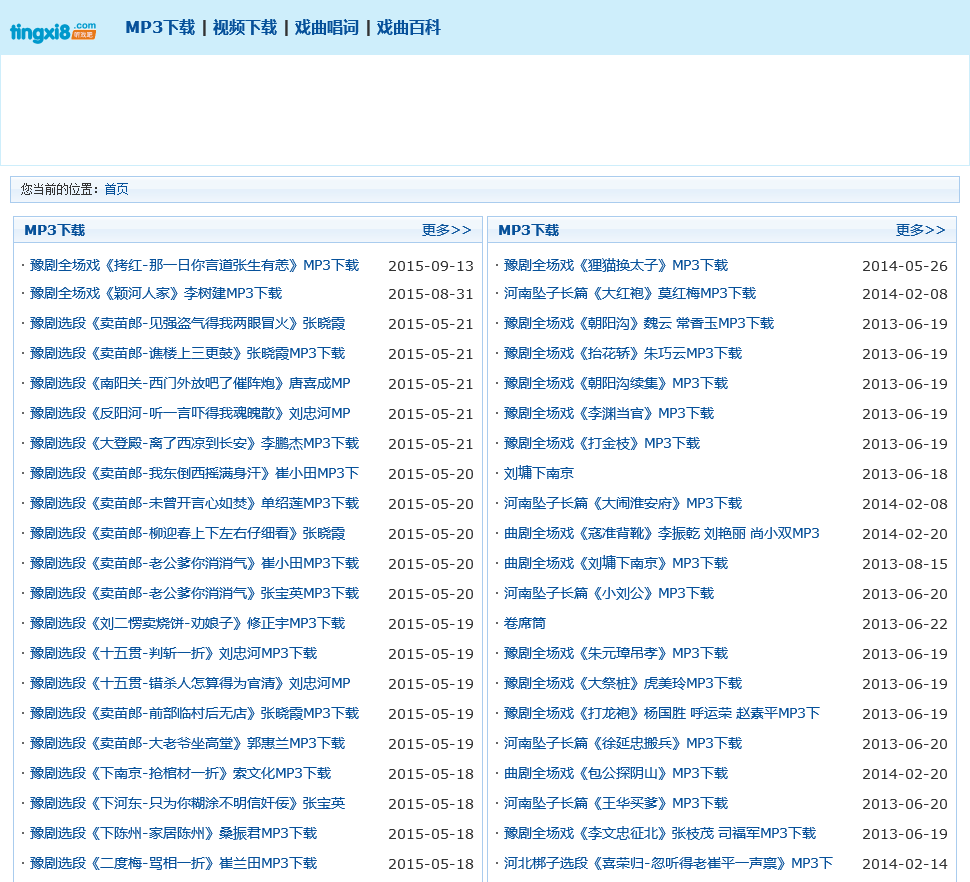The width and height of the screenshot is (970, 882).
Task: Open the 戏曲百科 navigation menu
Action: (x=408, y=28)
